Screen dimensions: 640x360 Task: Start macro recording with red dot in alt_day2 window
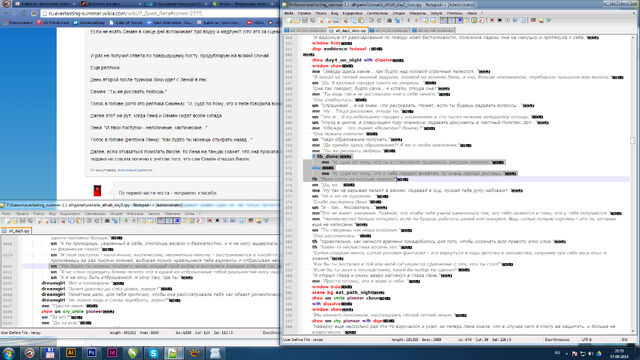coord(492,20)
